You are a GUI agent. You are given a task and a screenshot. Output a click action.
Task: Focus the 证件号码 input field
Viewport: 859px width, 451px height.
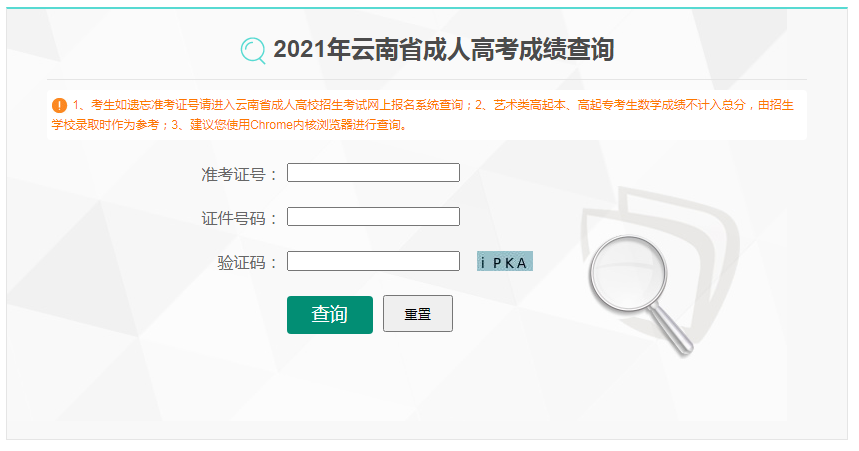(x=373, y=216)
